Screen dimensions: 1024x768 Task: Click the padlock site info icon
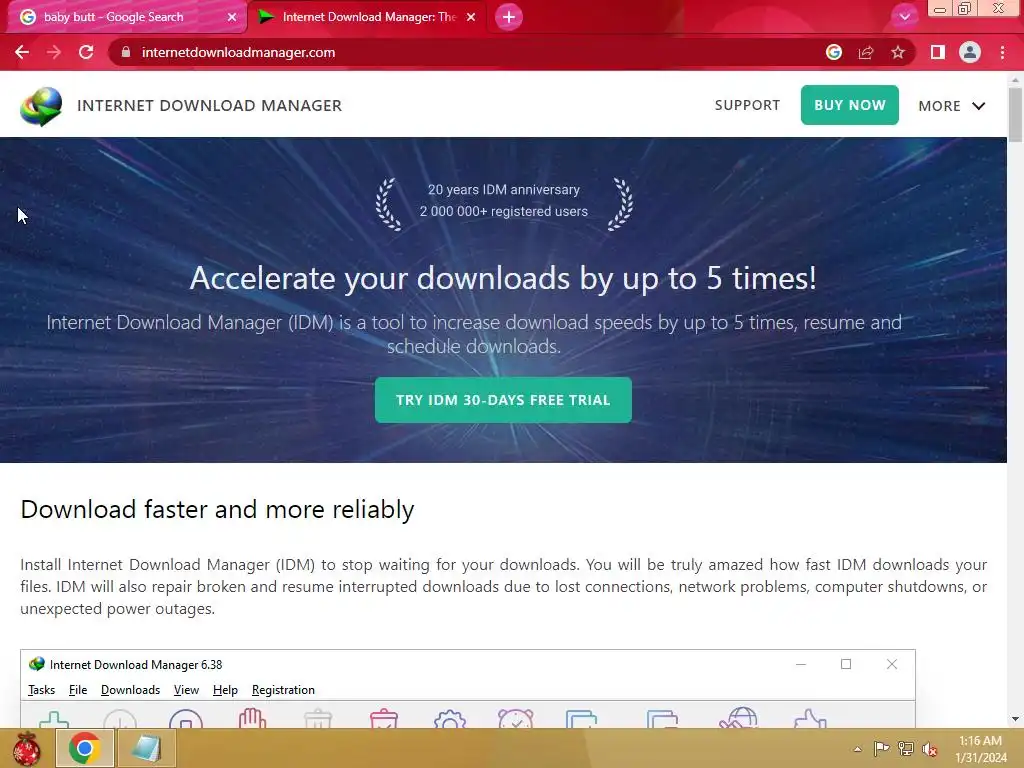125,52
